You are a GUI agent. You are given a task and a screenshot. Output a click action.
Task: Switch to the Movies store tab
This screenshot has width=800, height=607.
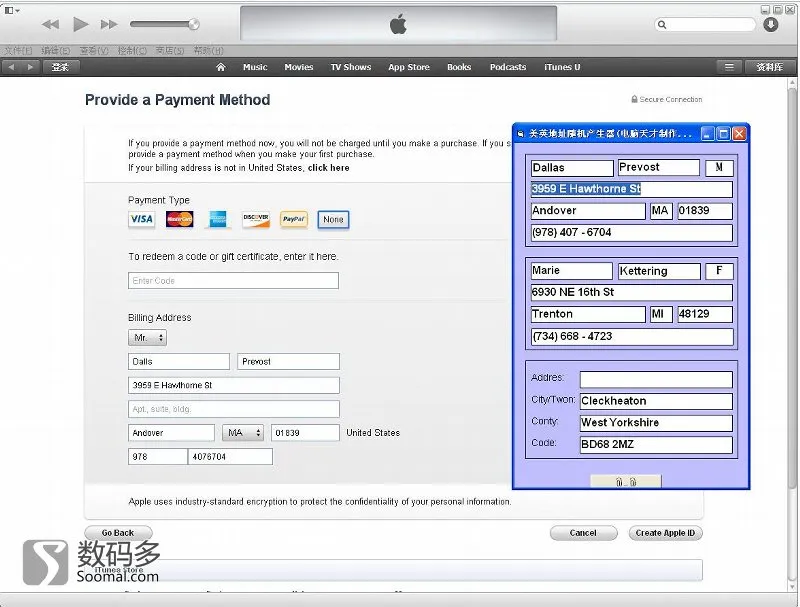(x=298, y=67)
